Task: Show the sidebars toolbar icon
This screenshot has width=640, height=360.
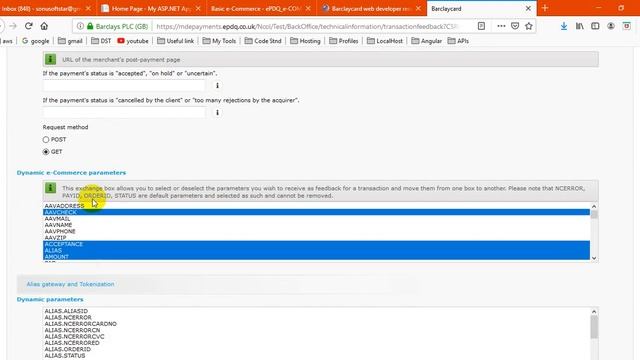Action: [595, 26]
